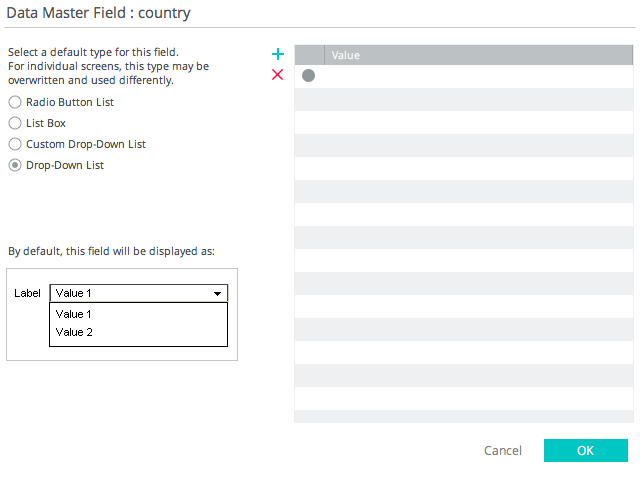Click the Value column header

[478, 55]
